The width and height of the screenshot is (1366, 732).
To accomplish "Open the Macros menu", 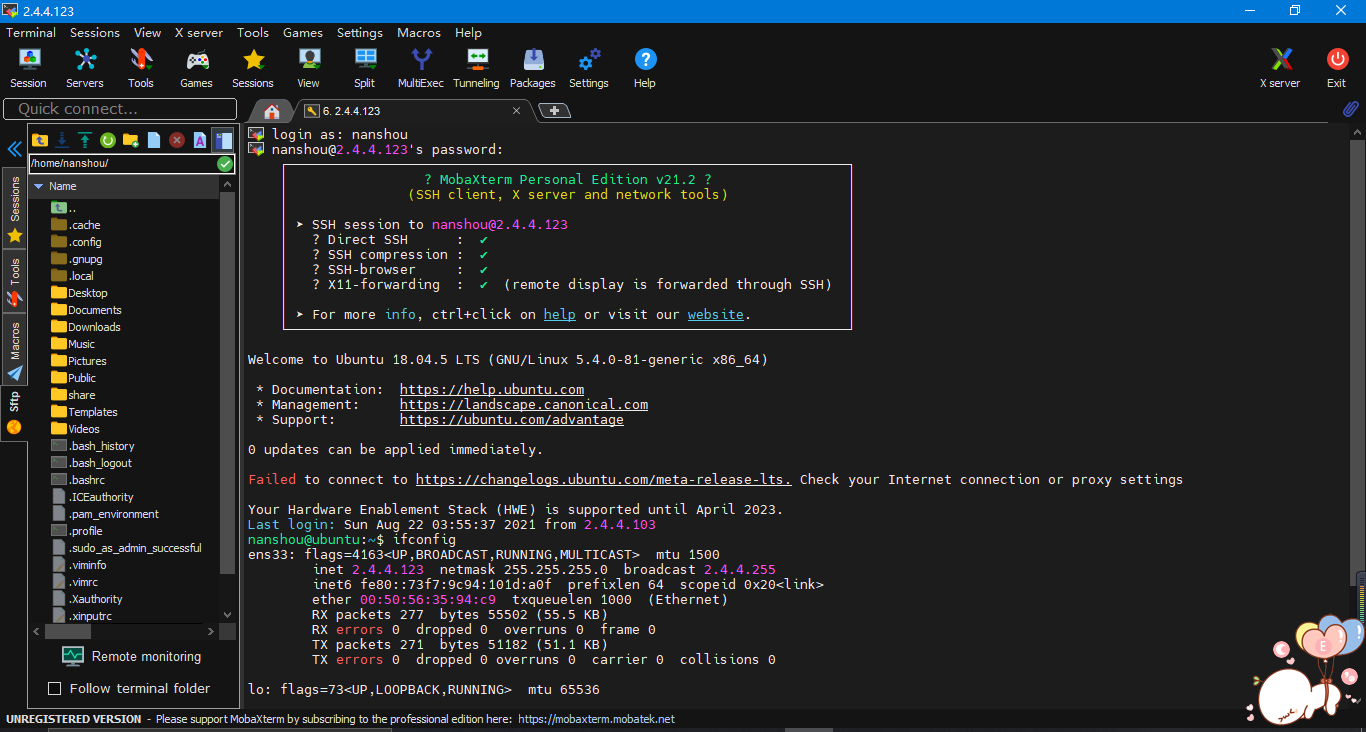I will [419, 32].
